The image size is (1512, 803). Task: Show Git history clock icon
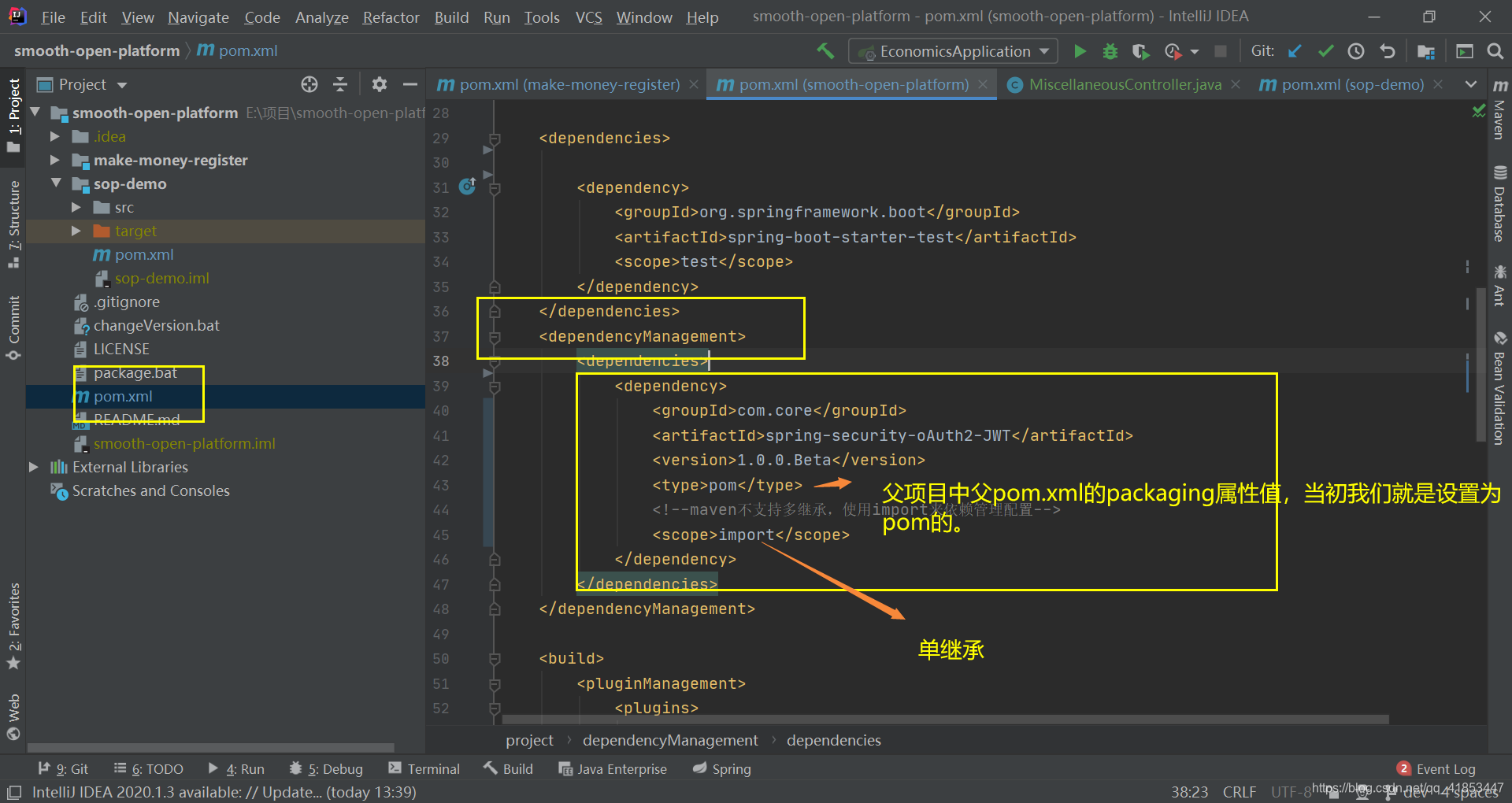coord(1356,51)
